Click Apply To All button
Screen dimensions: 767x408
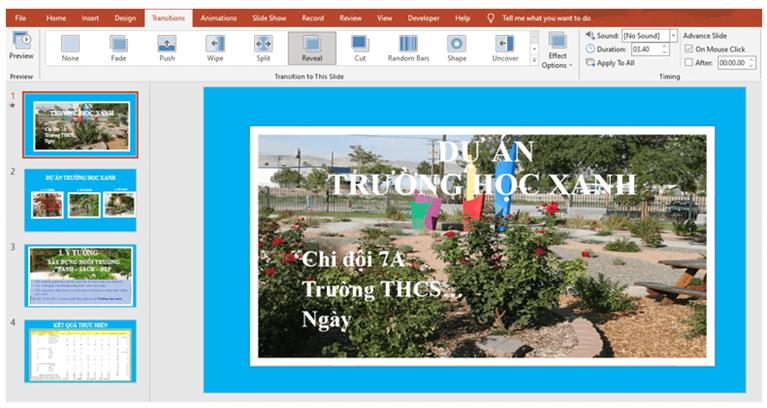pyautogui.click(x=610, y=63)
